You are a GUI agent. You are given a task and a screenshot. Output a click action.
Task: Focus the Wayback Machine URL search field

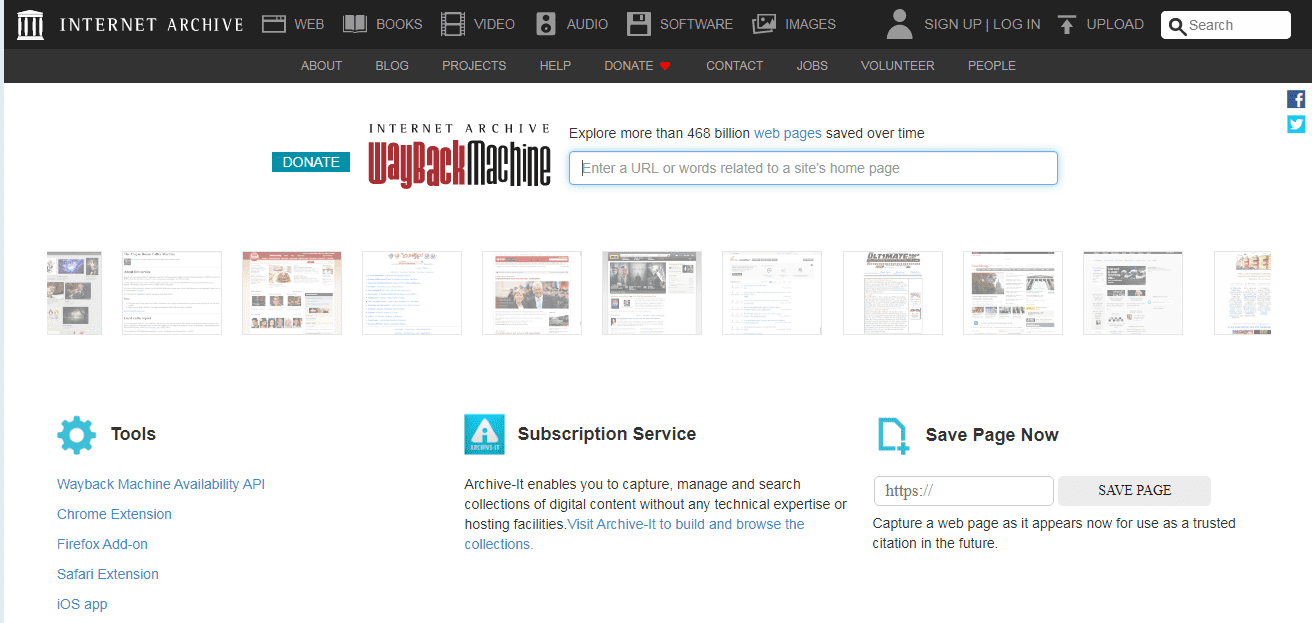click(813, 168)
